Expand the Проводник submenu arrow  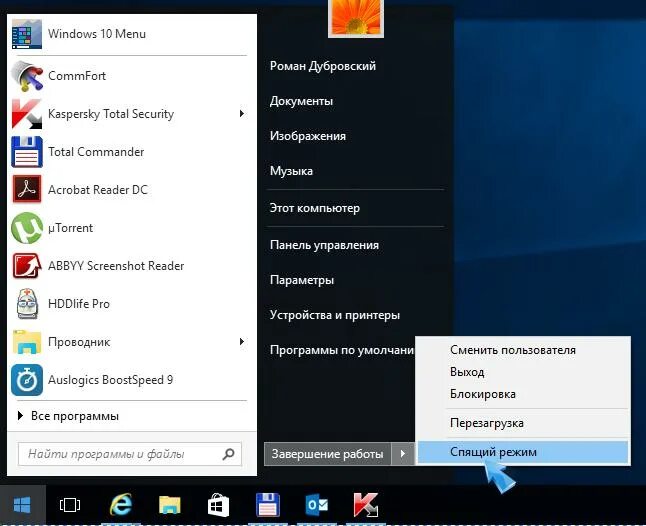pos(242,342)
